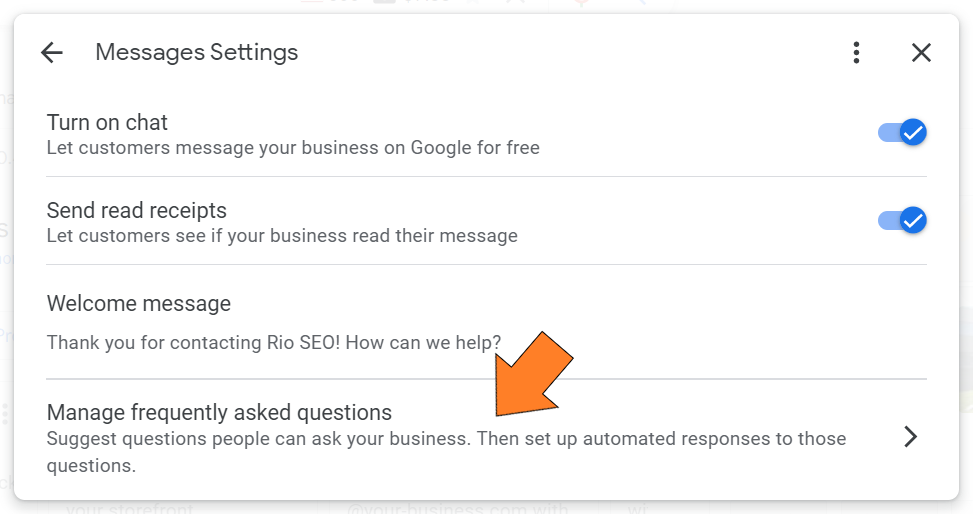
Task: Click the 'Suggest questions people can ask' description
Action: coord(446,439)
